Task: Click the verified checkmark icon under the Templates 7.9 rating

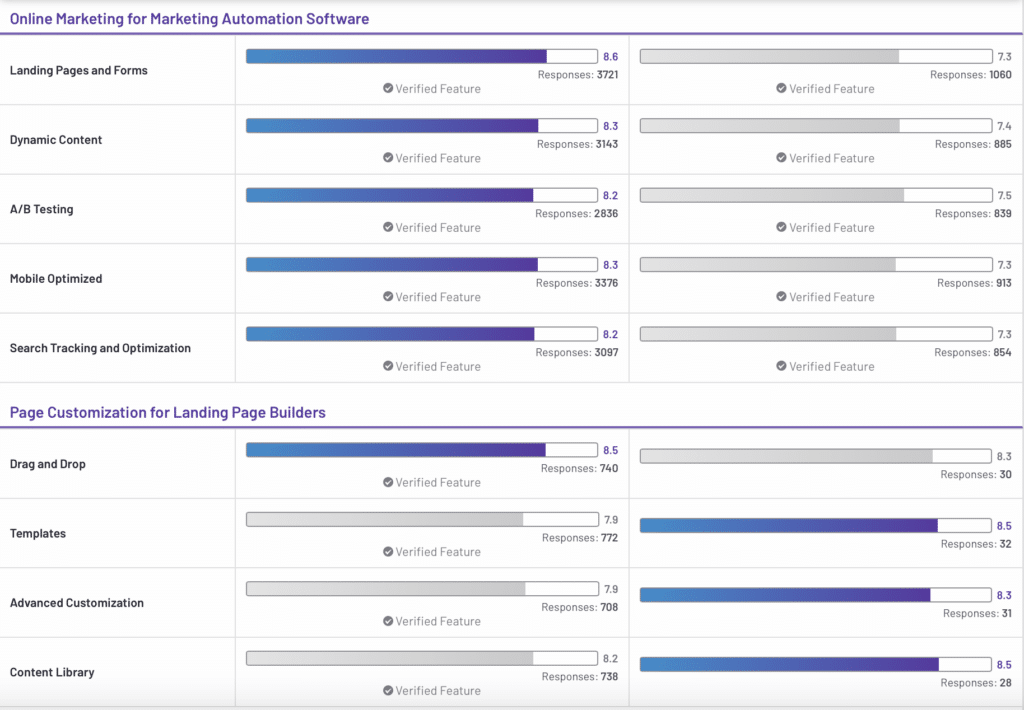Action: coord(388,551)
